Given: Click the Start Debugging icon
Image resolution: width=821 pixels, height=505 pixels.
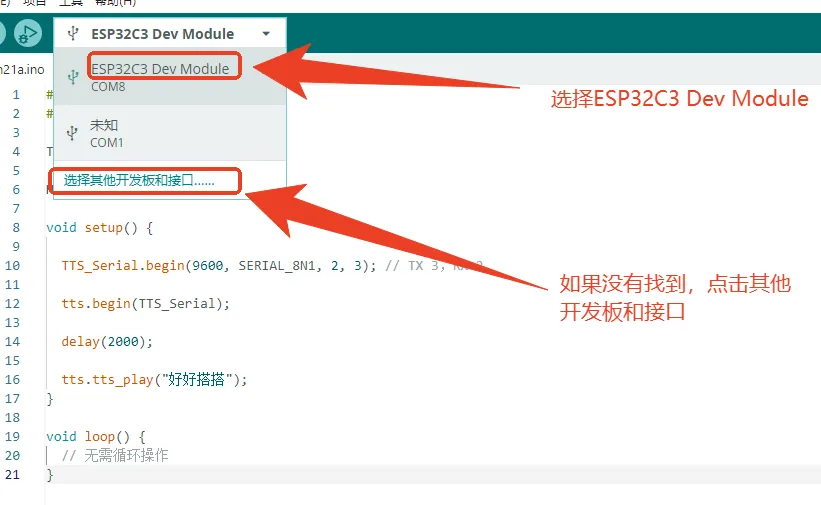Looking at the screenshot, I should (x=27, y=33).
